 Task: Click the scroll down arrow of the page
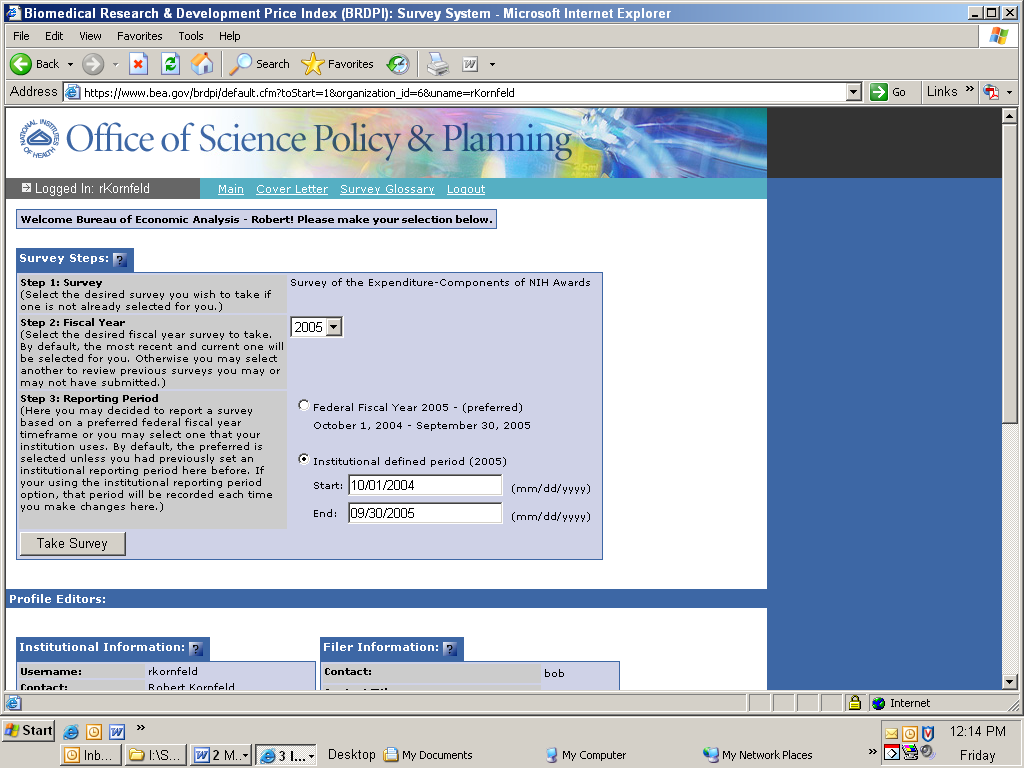point(1010,682)
